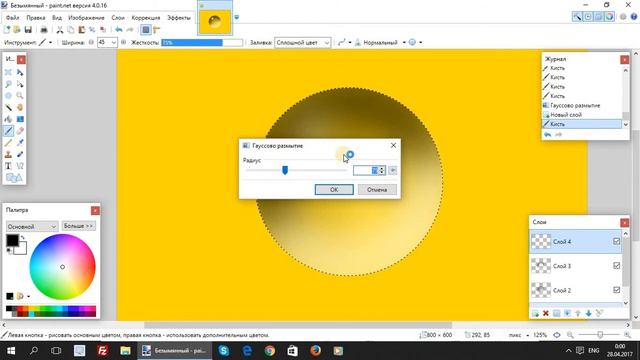This screenshot has height=360, width=640.
Task: Select the Zoom magnifier tool
Action: click(20, 96)
